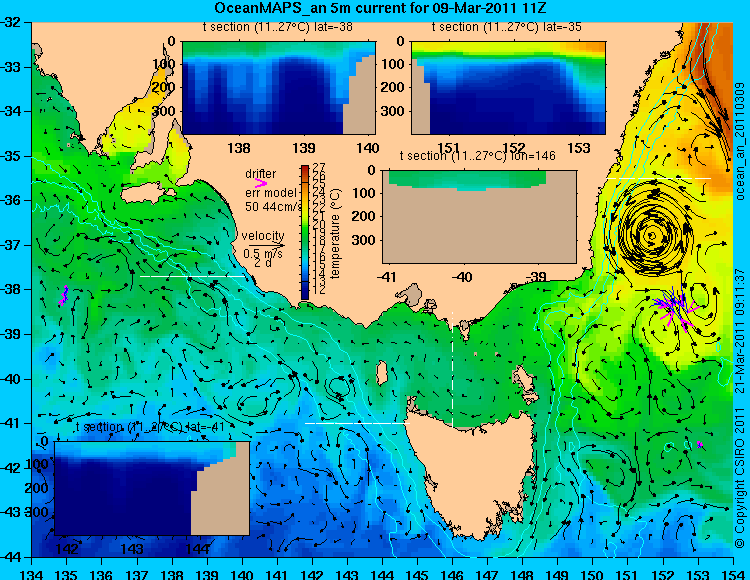Click the 't section (11..27°C) lat=-38' heading
This screenshot has width=750, height=580.
(278, 27)
